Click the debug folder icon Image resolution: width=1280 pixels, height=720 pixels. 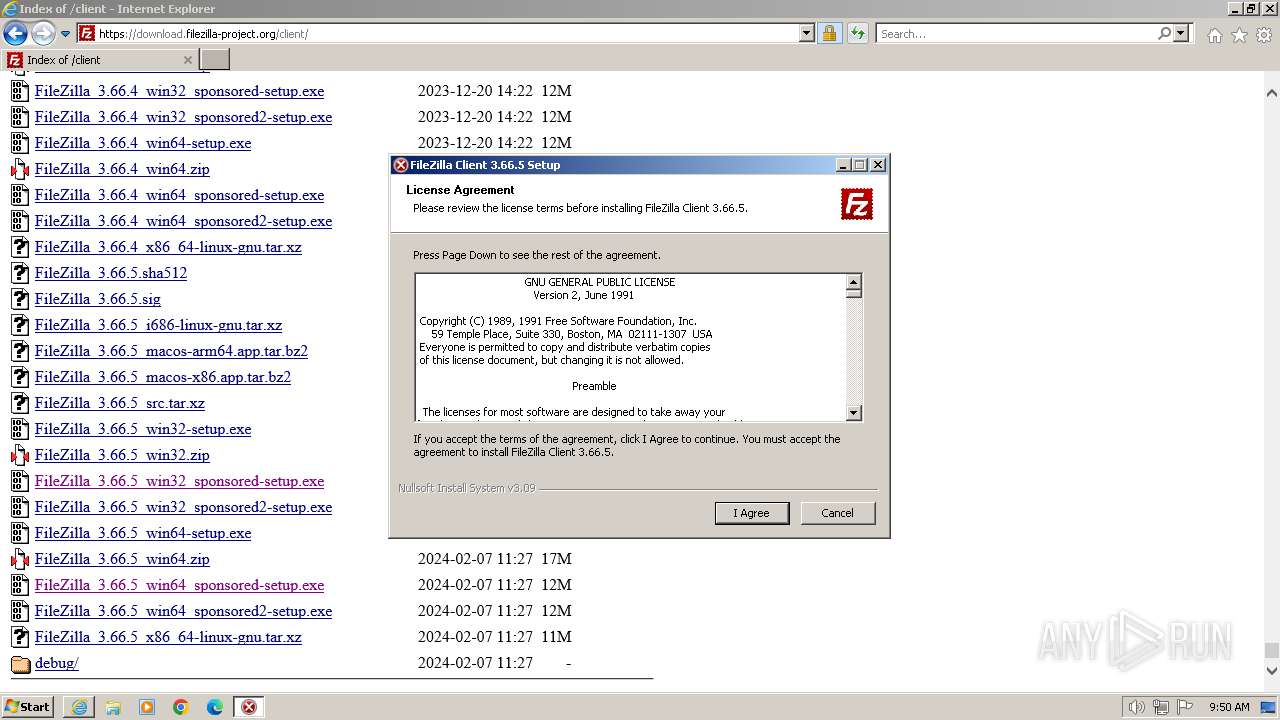click(20, 664)
